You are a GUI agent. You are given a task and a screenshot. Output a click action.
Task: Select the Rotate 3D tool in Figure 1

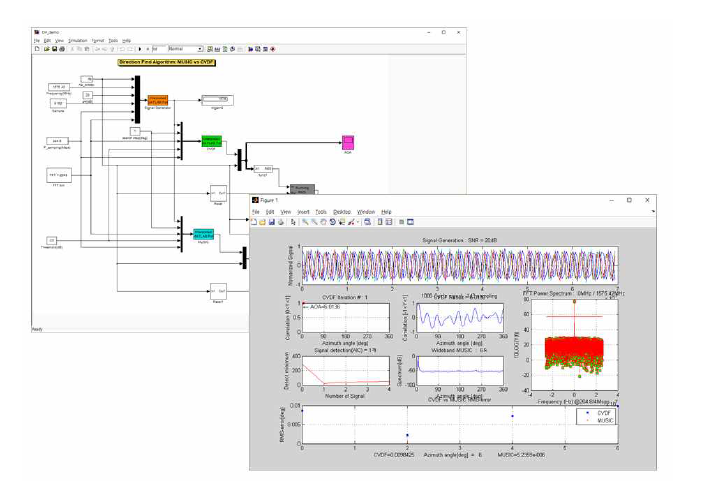(333, 222)
